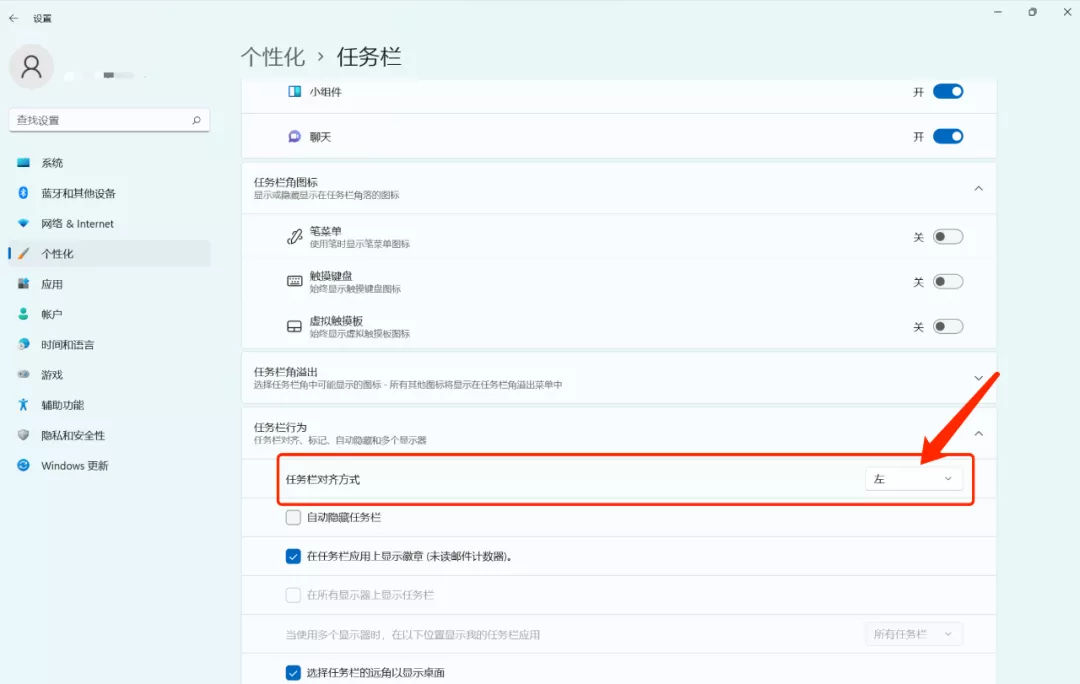Uncheck 在任务栏应用上显示徽章 checkbox
Screen dimensions: 1080x684
(293, 556)
